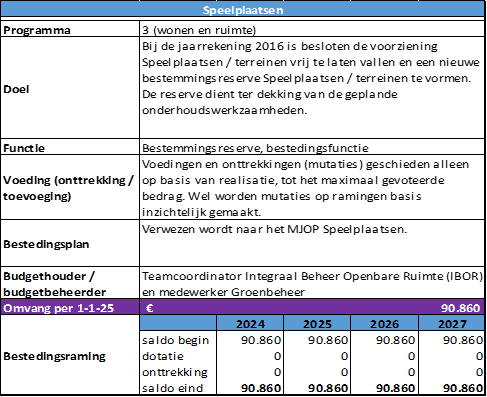
Task: Select the Bestedingsplan label cell
Action: [x=70, y=243]
